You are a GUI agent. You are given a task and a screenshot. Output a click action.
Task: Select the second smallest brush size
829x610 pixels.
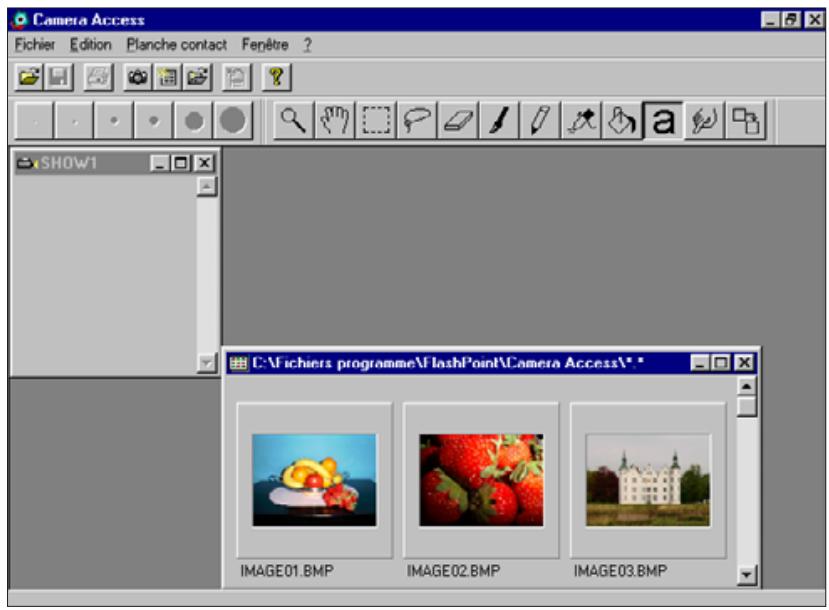click(x=74, y=121)
